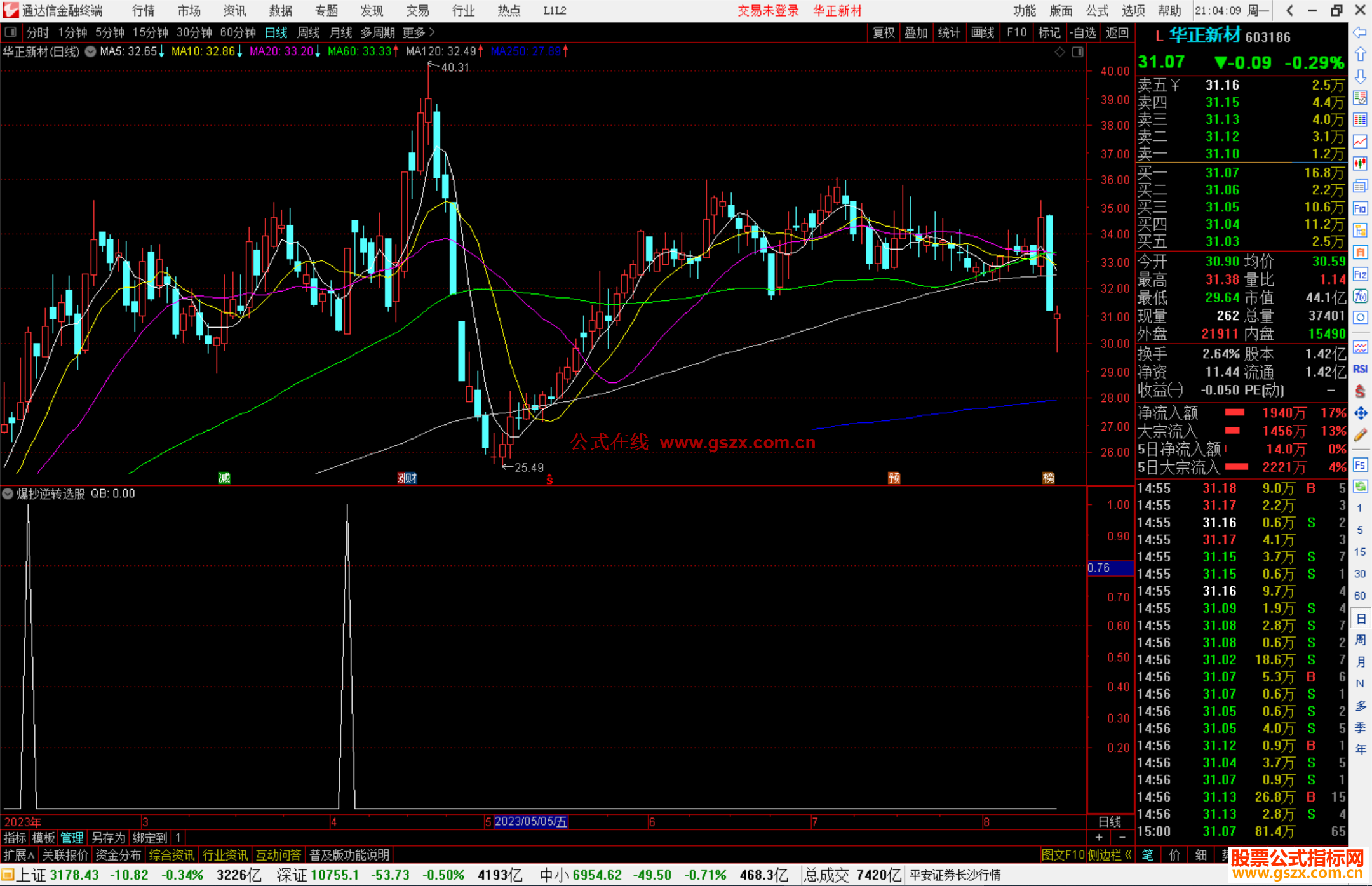Expand the dropdown next to 华正新材(日线)
This screenshot has width=1372, height=886.
(x=91, y=52)
